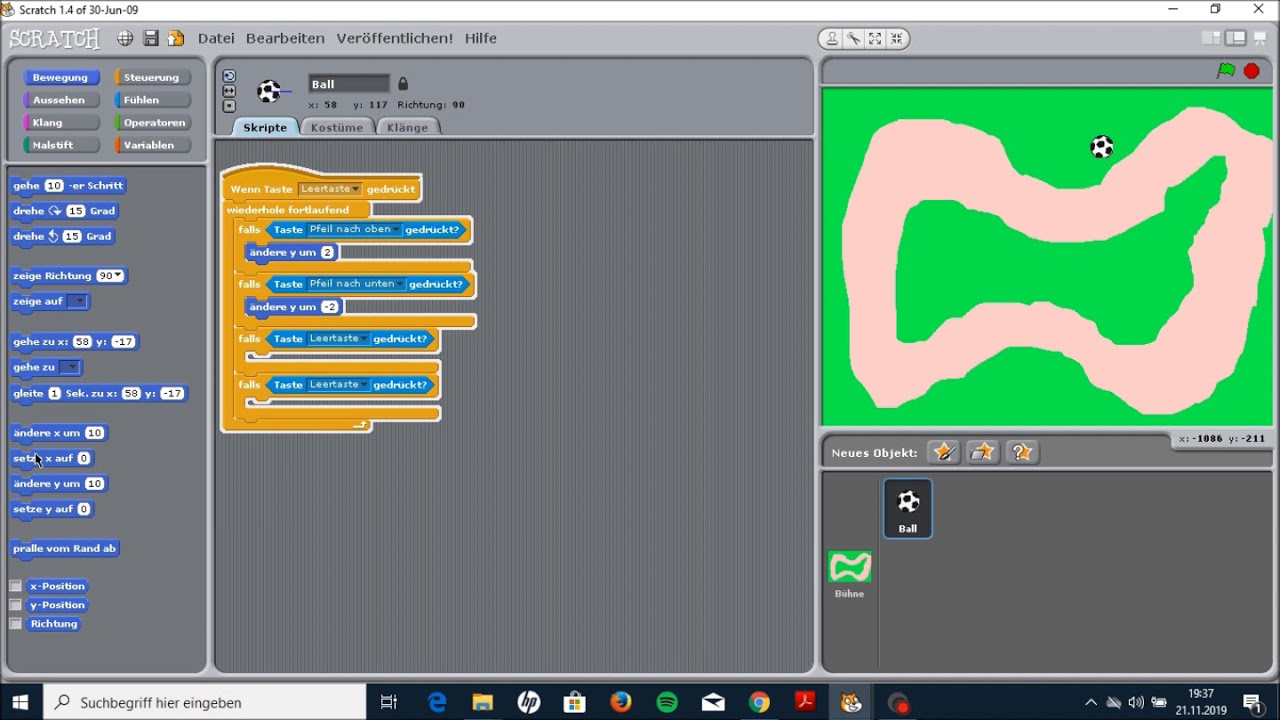Choose new sprite from file
The image size is (1280, 720).
click(x=982, y=452)
